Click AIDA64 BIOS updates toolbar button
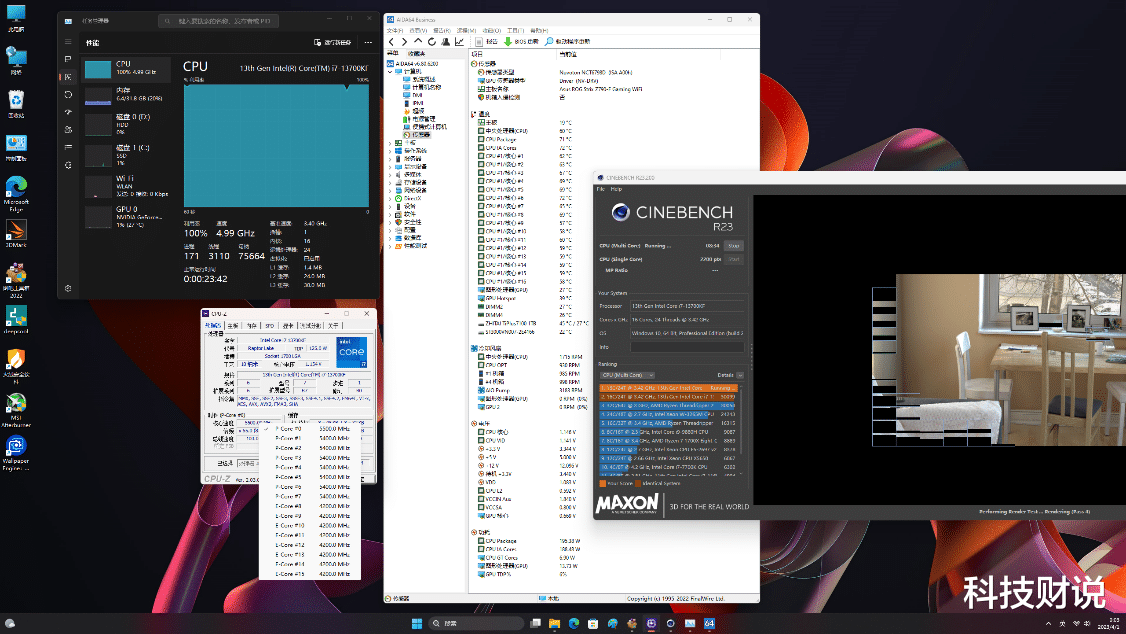The height and width of the screenshot is (634, 1126). (x=521, y=42)
